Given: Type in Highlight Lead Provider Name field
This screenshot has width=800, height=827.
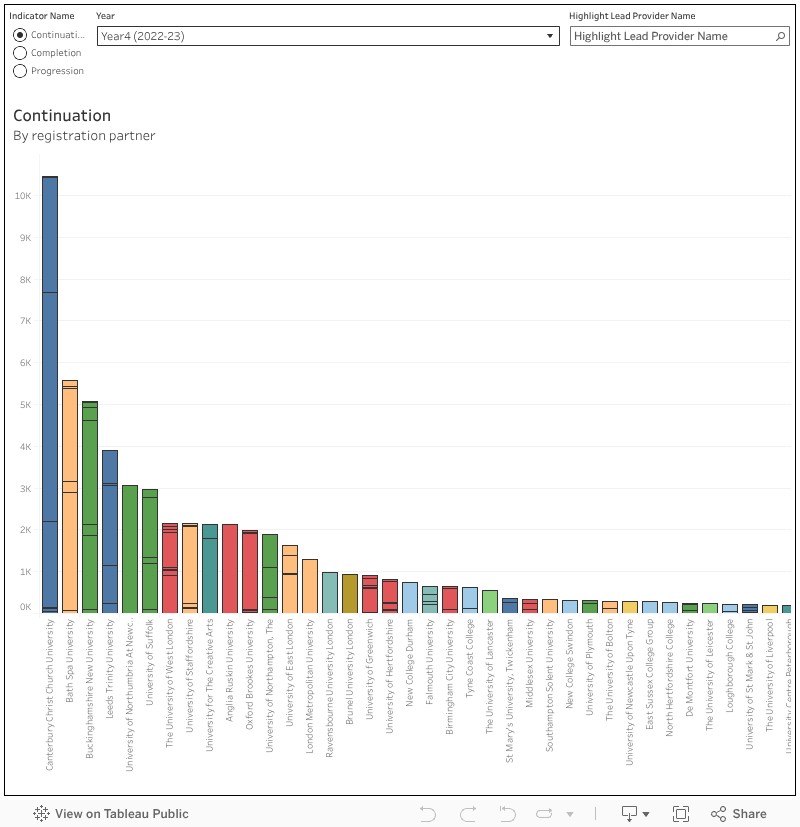Looking at the screenshot, I should 670,36.
